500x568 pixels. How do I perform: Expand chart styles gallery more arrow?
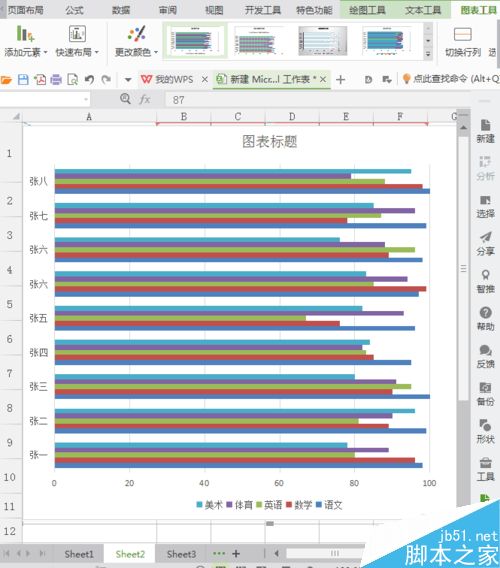click(428, 54)
